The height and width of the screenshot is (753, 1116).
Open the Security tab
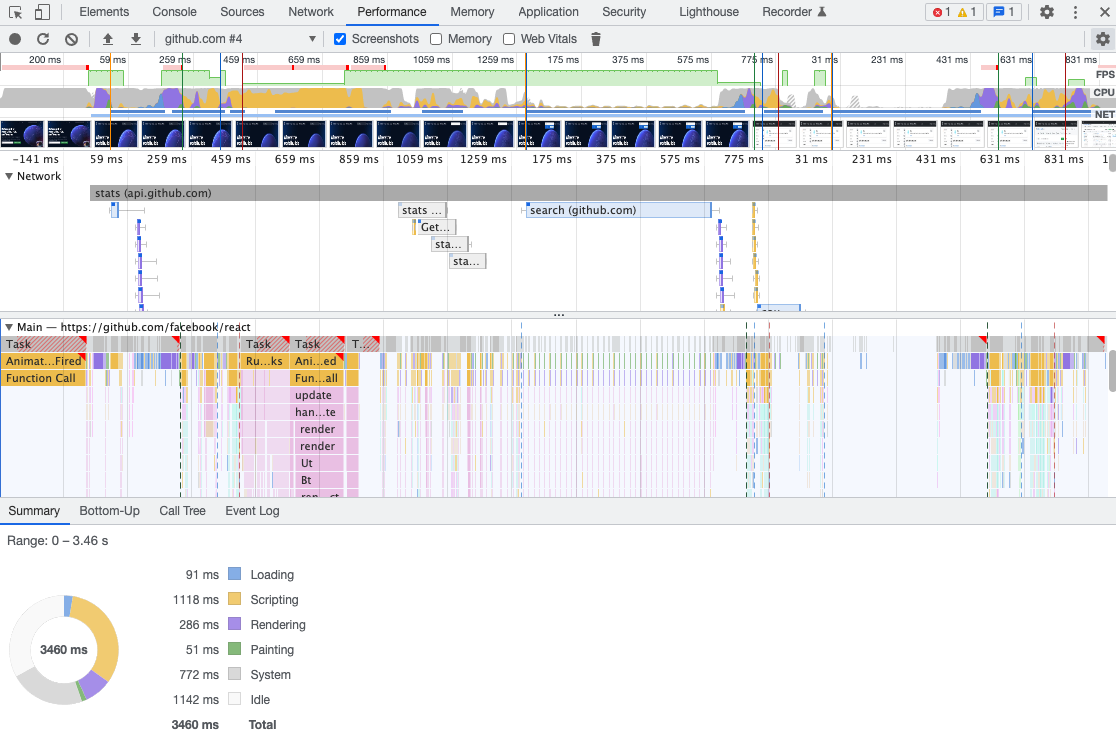(624, 12)
